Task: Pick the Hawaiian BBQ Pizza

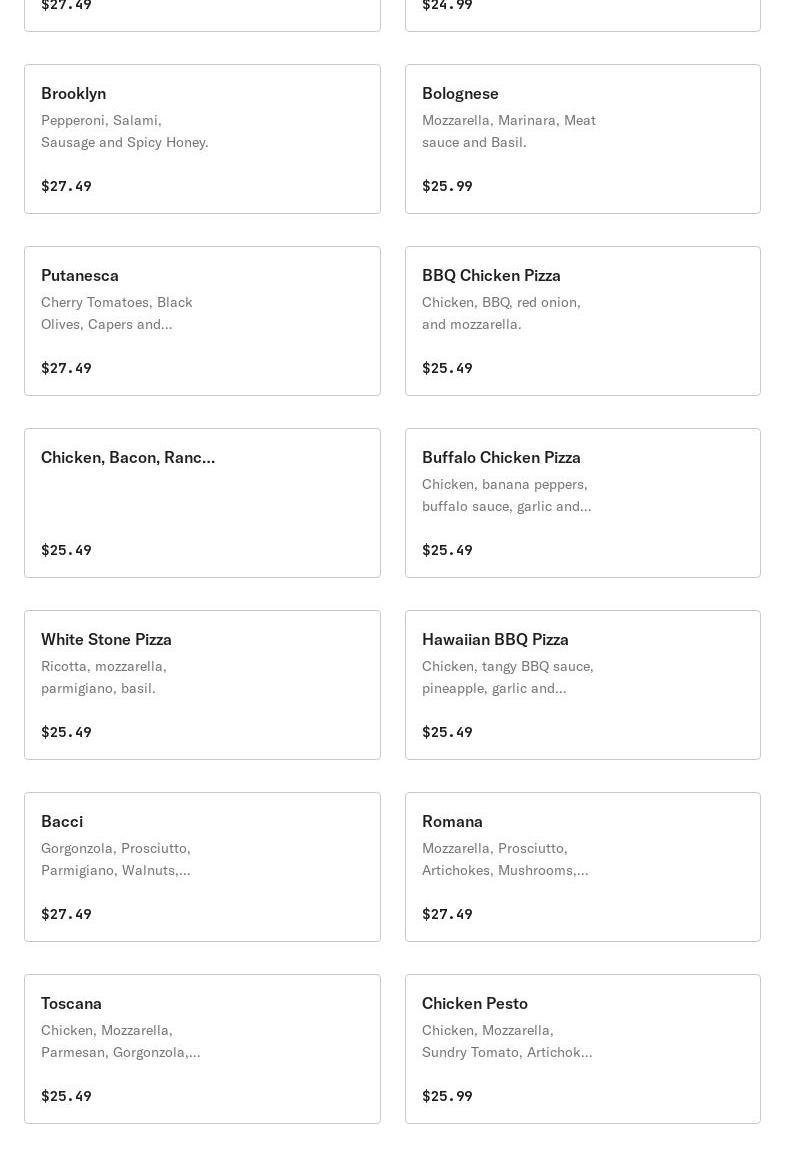Action: point(582,685)
